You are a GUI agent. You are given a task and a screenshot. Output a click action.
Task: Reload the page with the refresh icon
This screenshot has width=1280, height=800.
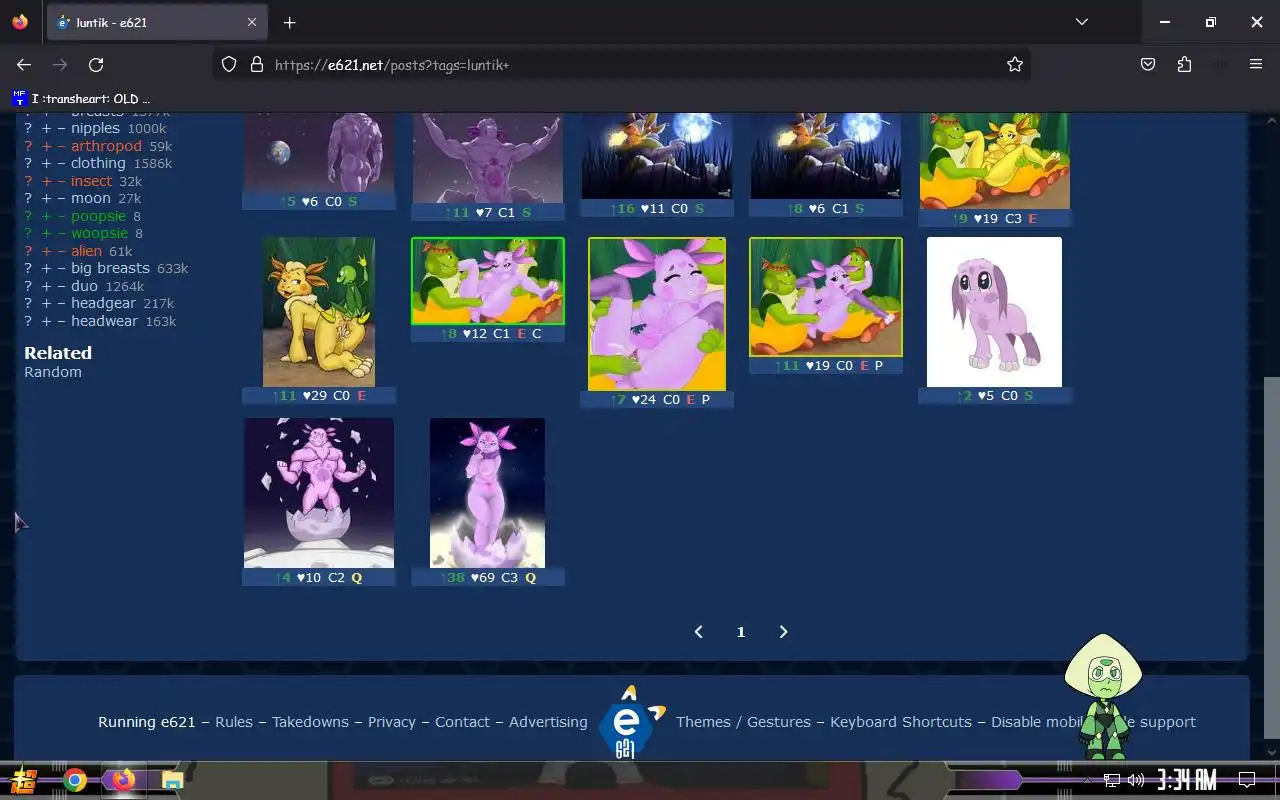[x=96, y=64]
